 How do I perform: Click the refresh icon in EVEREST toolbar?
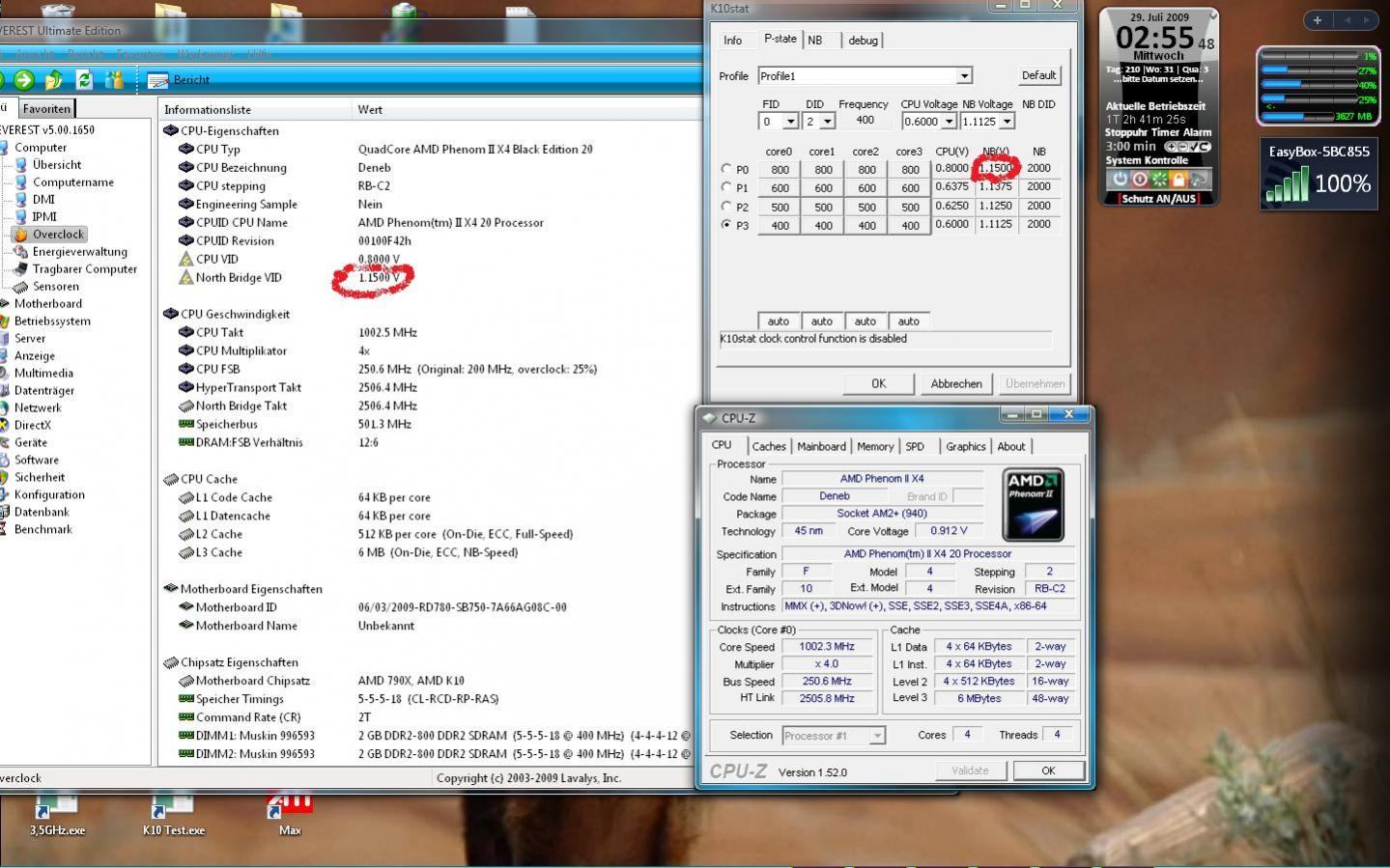coord(84,80)
